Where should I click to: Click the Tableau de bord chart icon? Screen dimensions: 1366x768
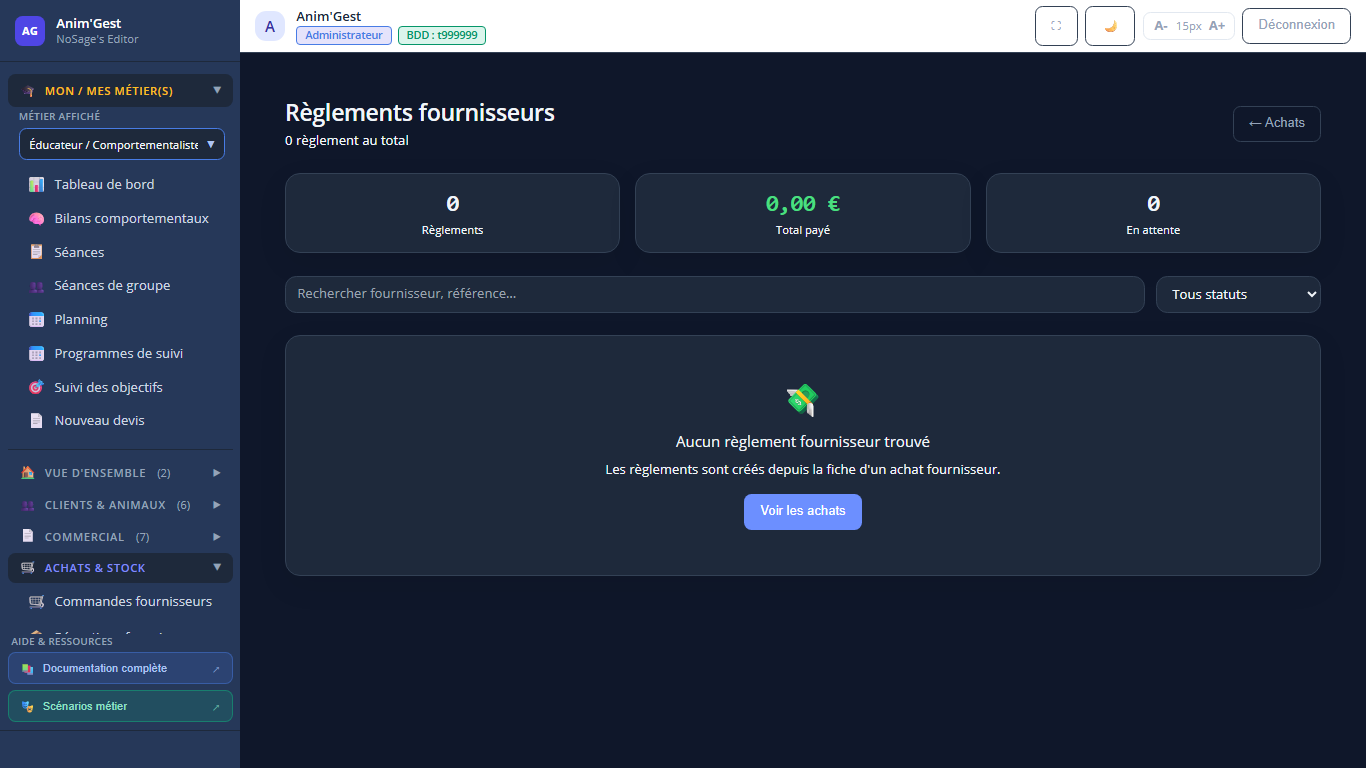click(36, 185)
